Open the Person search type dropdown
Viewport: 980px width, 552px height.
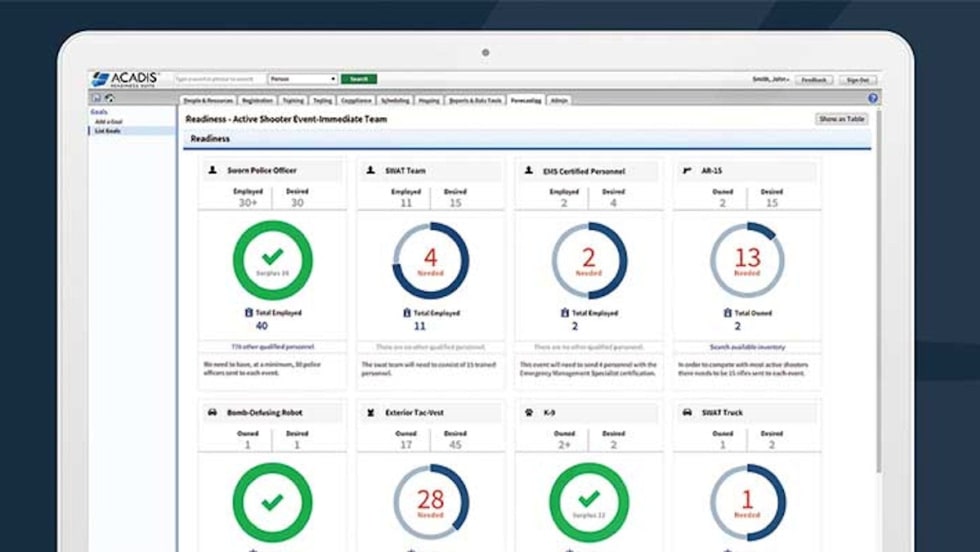303,79
